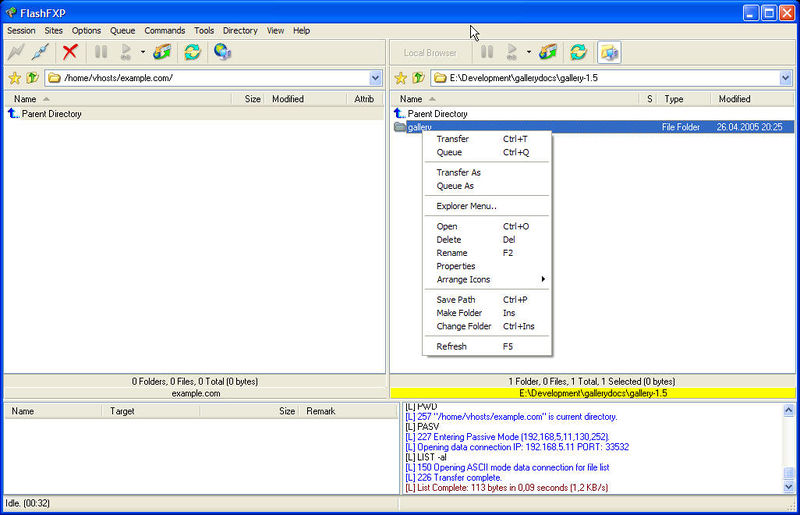Sort right pane by Modified column header
This screenshot has height=515, width=800.
point(753,99)
